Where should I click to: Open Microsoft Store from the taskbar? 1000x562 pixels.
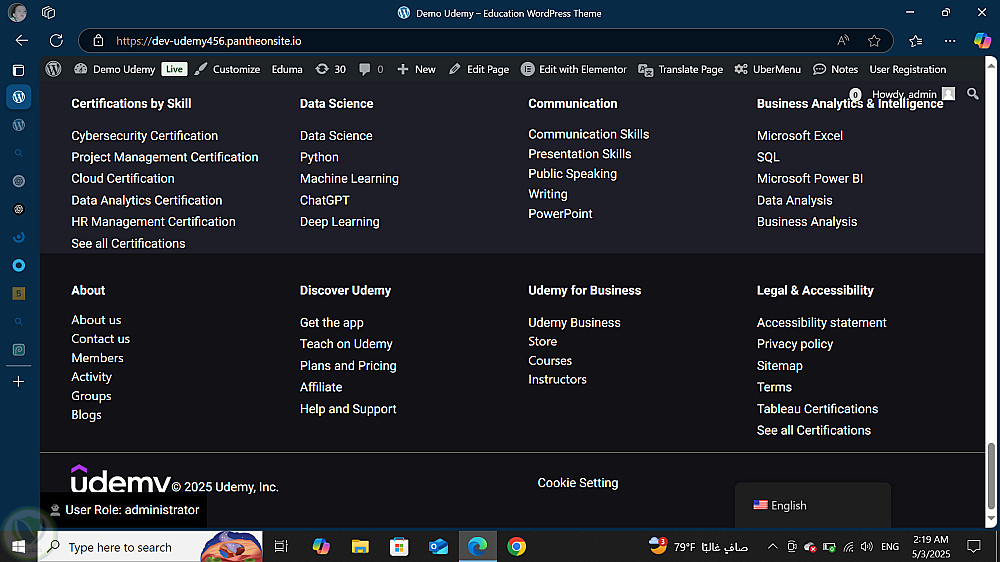(399, 547)
